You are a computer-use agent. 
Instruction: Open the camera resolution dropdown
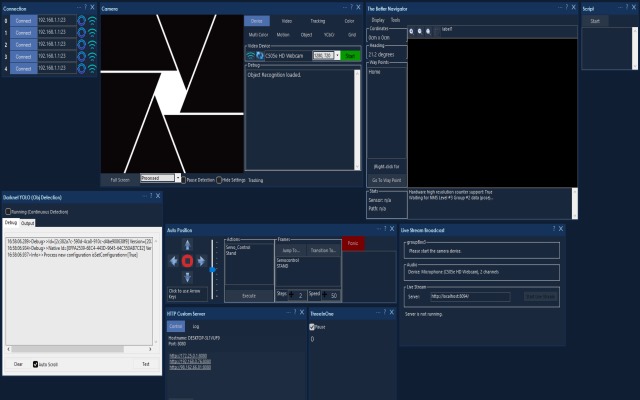pyautogui.click(x=337, y=56)
